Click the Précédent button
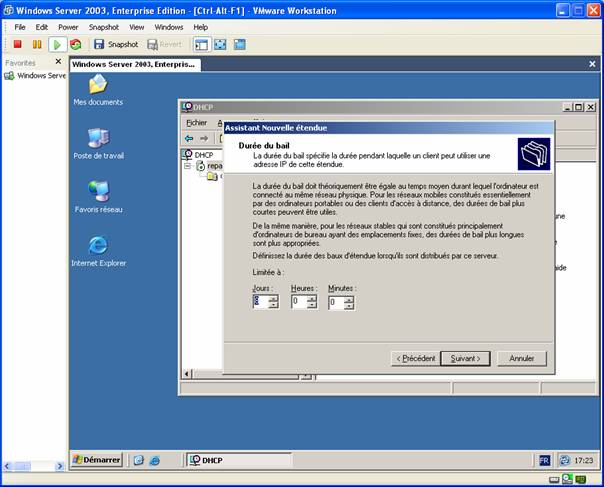Viewport: 604px width, 487px height. (416, 359)
